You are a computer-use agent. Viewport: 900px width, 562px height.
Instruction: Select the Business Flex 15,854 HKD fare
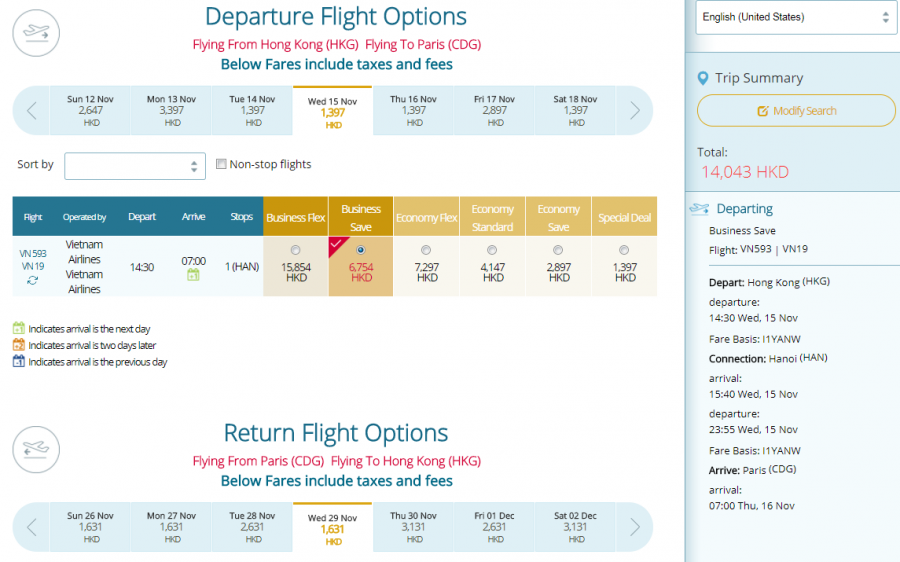pyautogui.click(x=295, y=250)
